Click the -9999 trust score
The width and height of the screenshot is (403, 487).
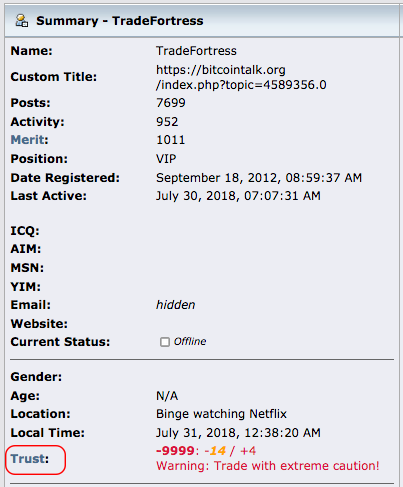(175, 451)
